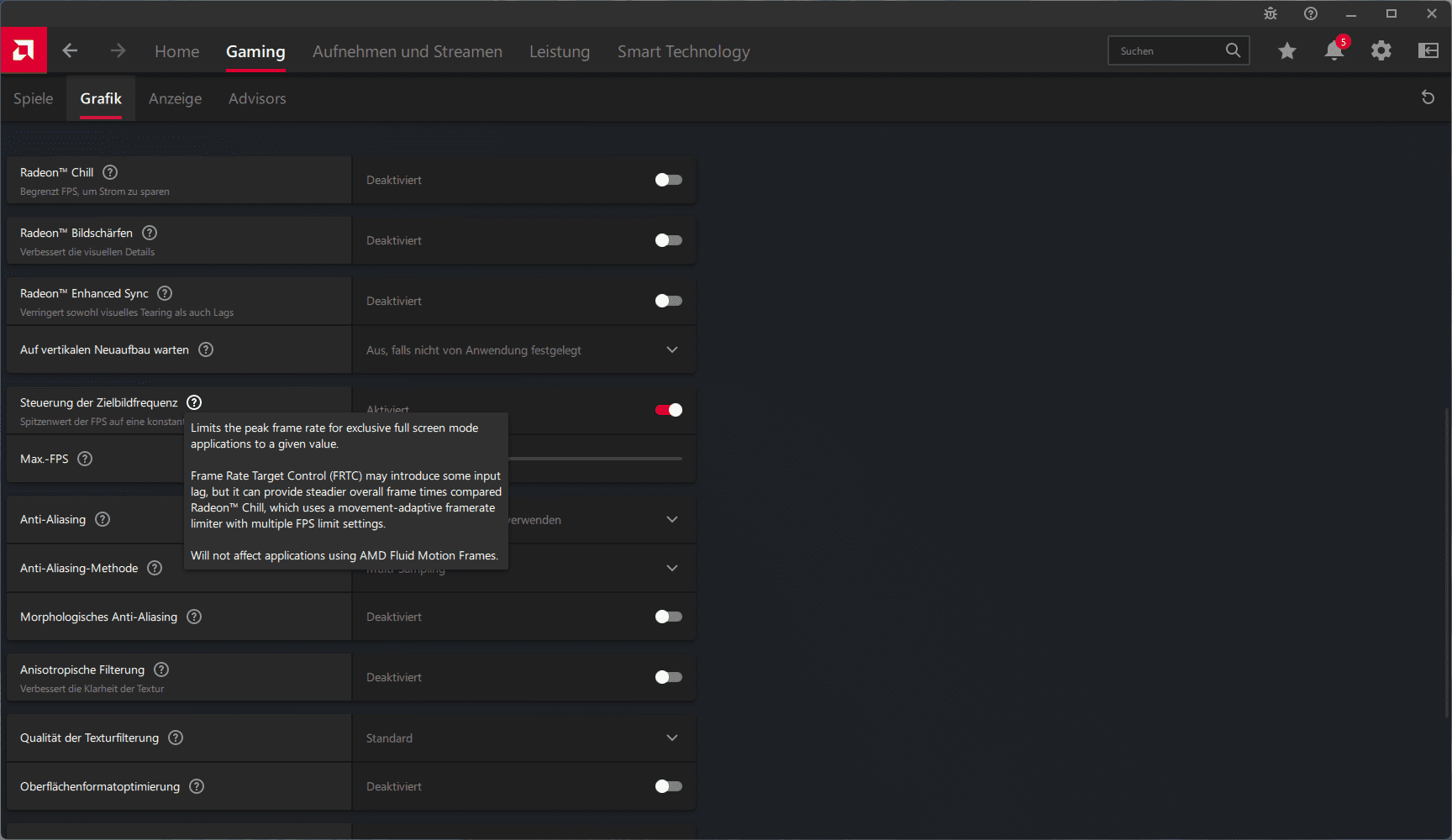Disable Steuerung der Zielbildfrequenz toggle
Screen dimensions: 1452x840
coord(668,410)
